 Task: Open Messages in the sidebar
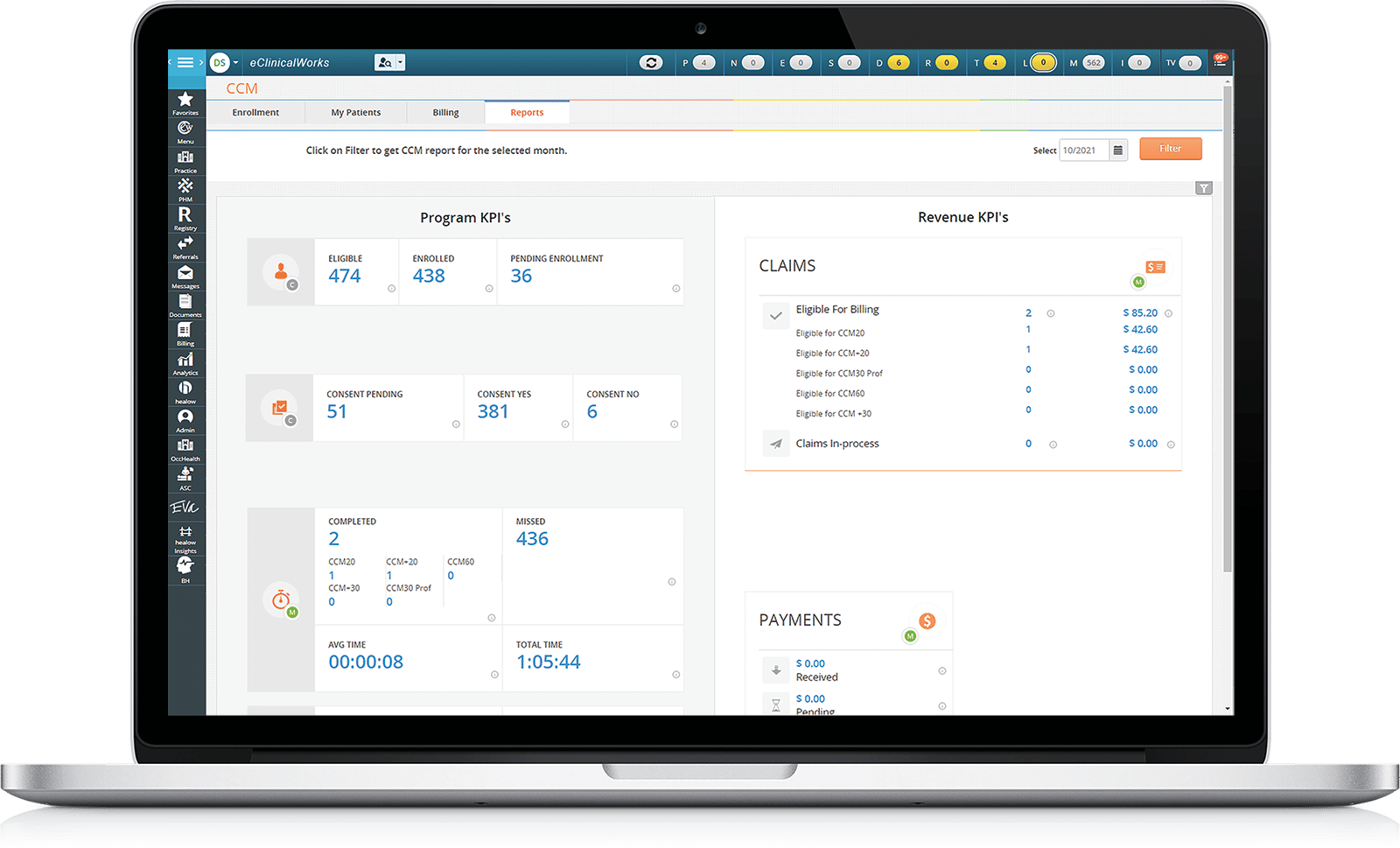point(185,276)
